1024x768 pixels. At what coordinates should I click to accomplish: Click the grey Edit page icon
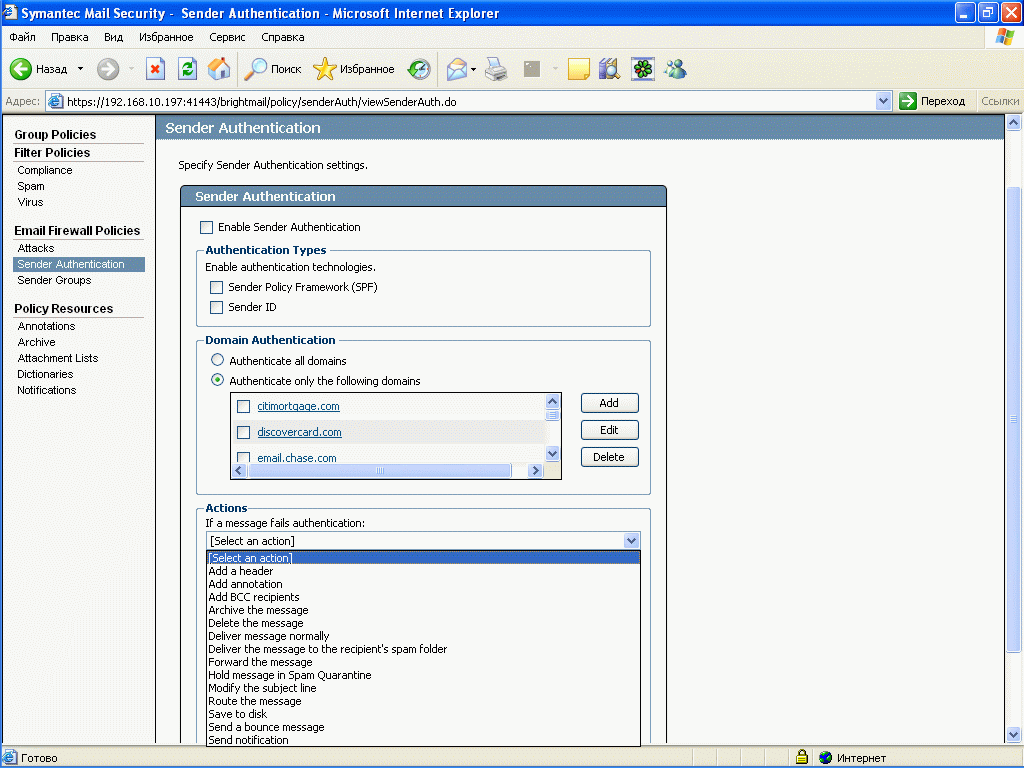click(532, 69)
